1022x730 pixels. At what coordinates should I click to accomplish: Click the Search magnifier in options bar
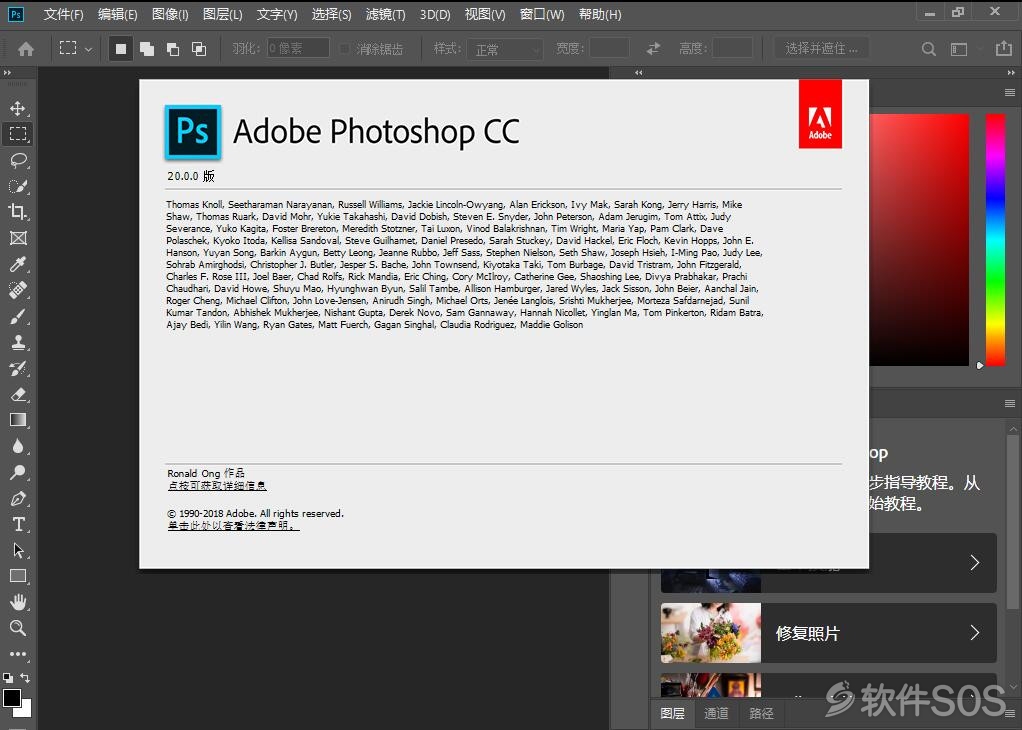click(929, 49)
